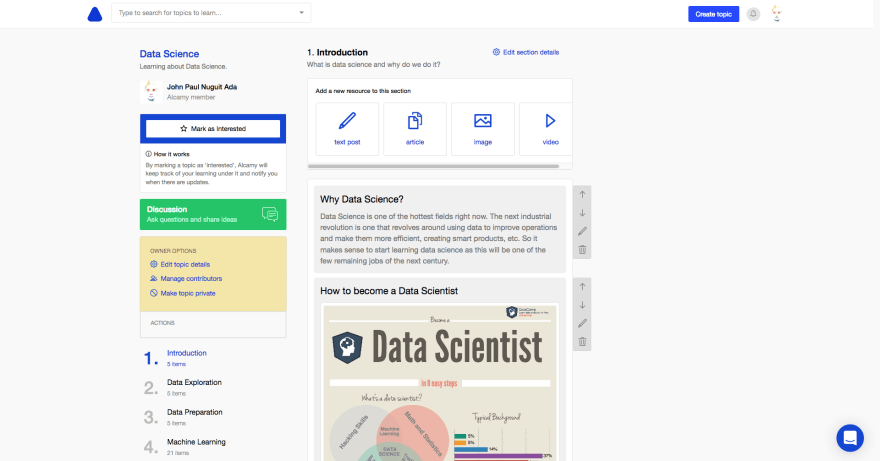The height and width of the screenshot is (461, 880).
Task: Click the Why Data Science? heading
Action: (x=361, y=199)
